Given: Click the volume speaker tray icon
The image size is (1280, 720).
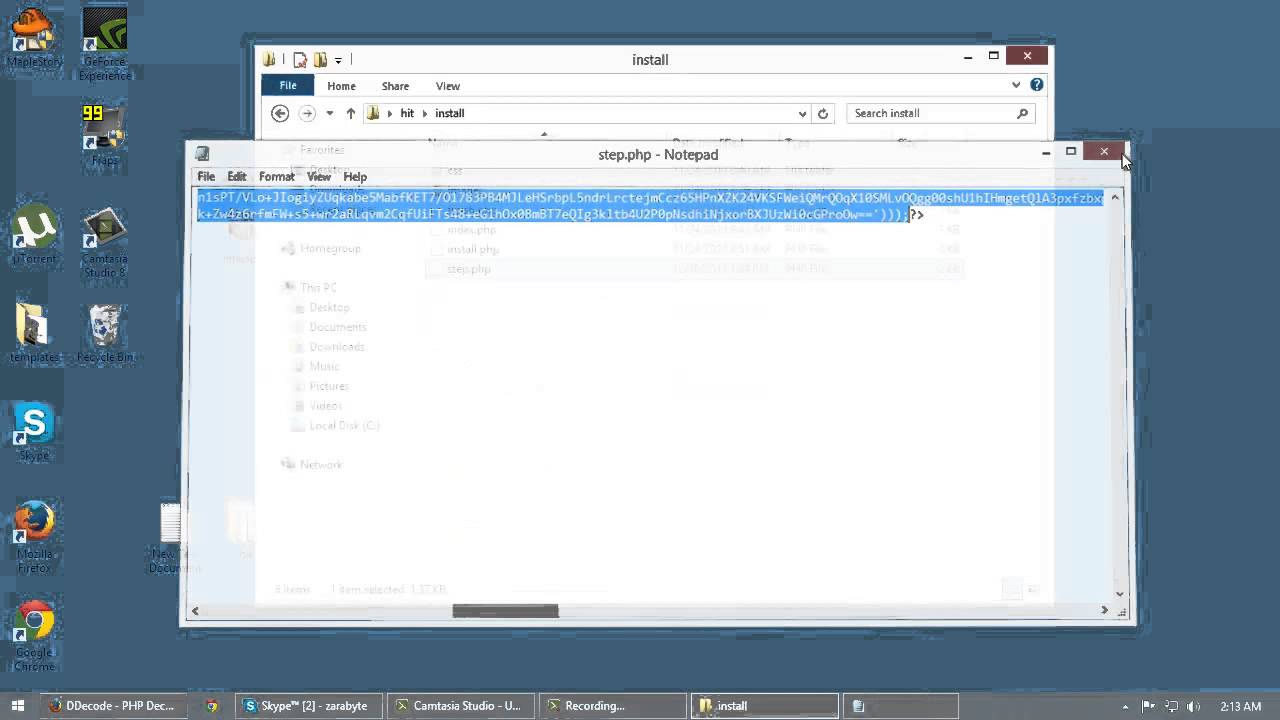Looking at the screenshot, I should 1194,707.
